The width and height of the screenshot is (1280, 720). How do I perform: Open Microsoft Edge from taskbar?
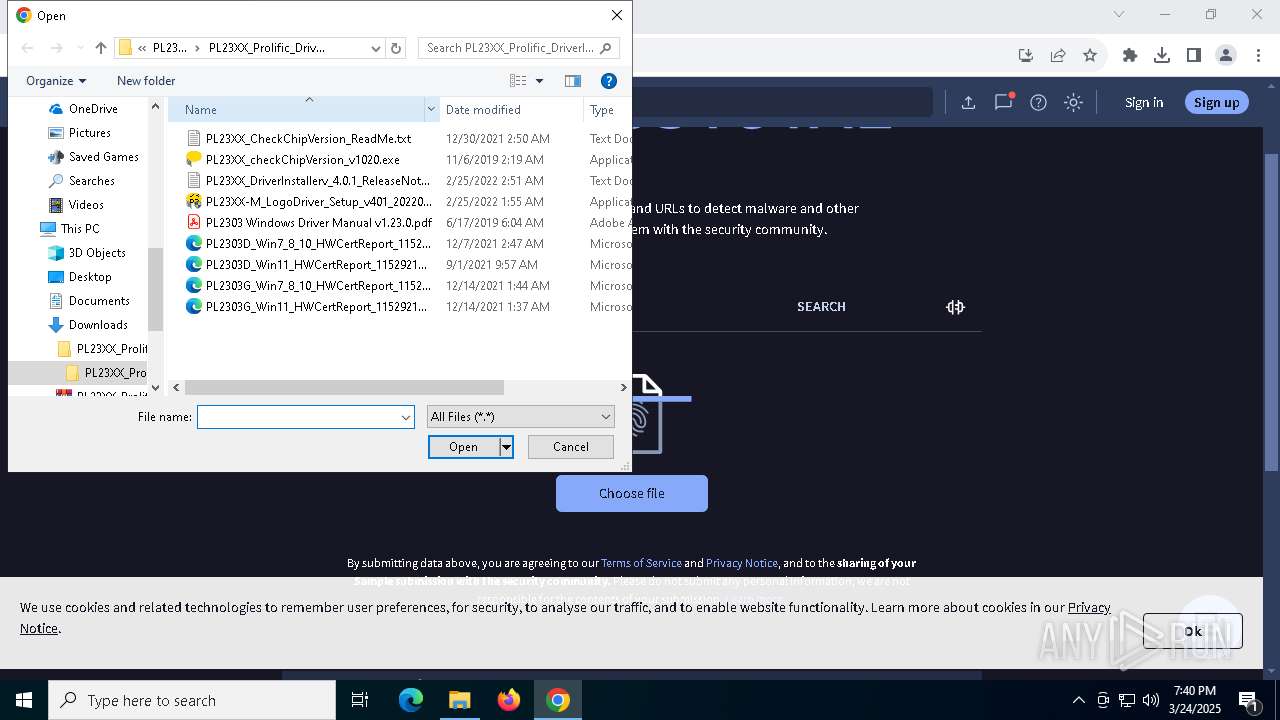(x=411, y=700)
